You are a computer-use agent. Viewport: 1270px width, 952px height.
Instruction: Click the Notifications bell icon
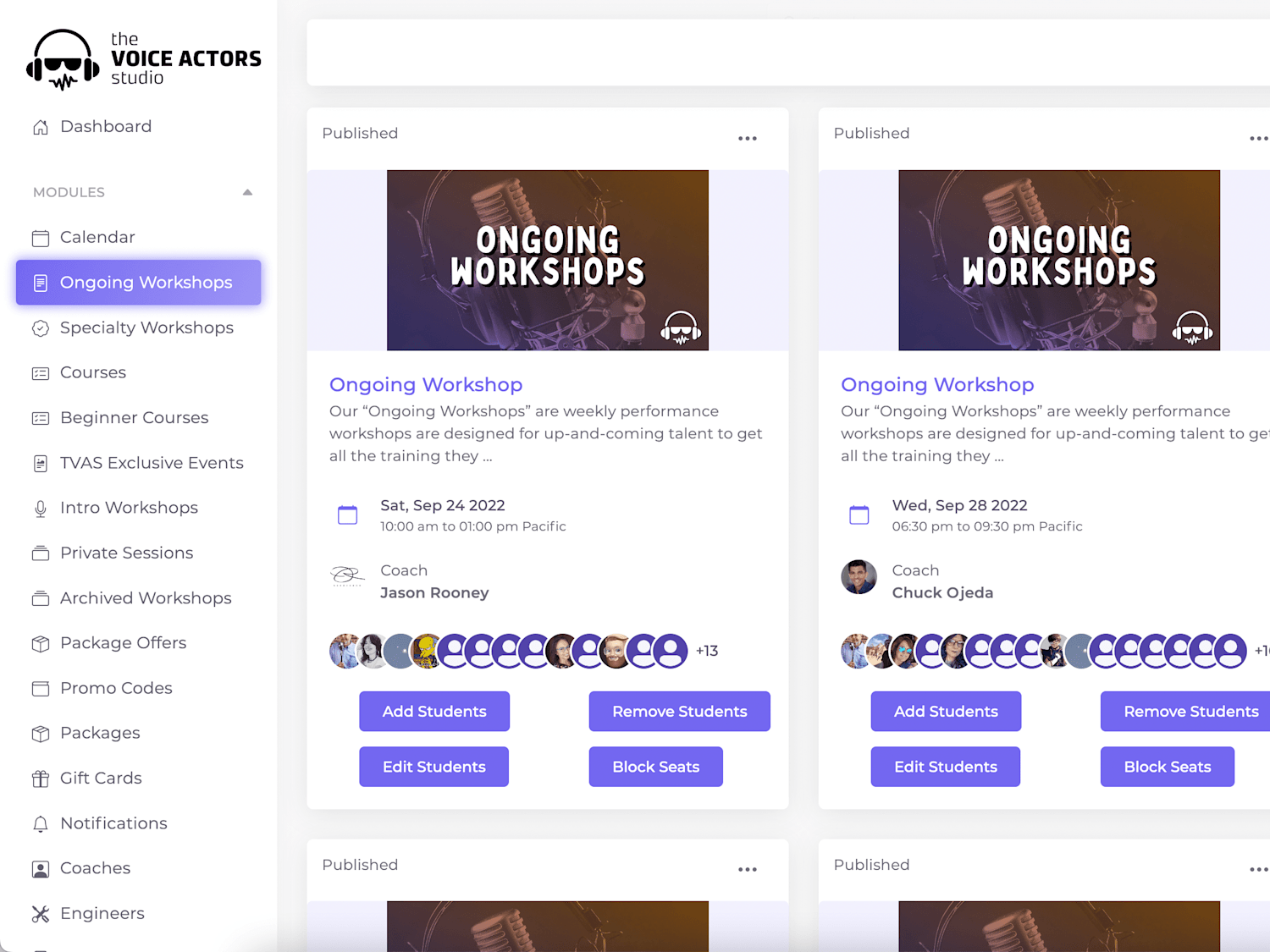point(41,823)
